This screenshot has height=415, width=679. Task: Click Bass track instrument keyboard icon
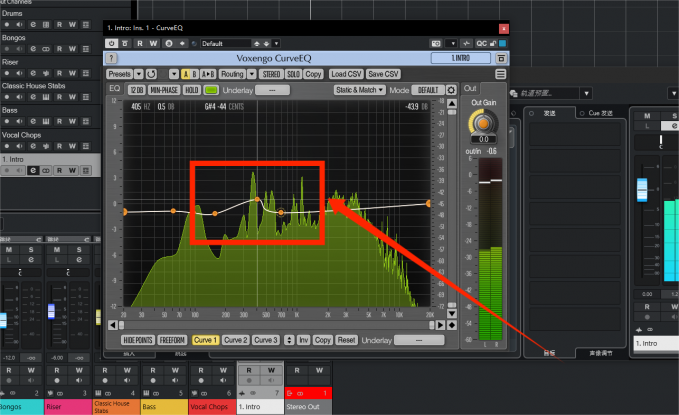45,121
